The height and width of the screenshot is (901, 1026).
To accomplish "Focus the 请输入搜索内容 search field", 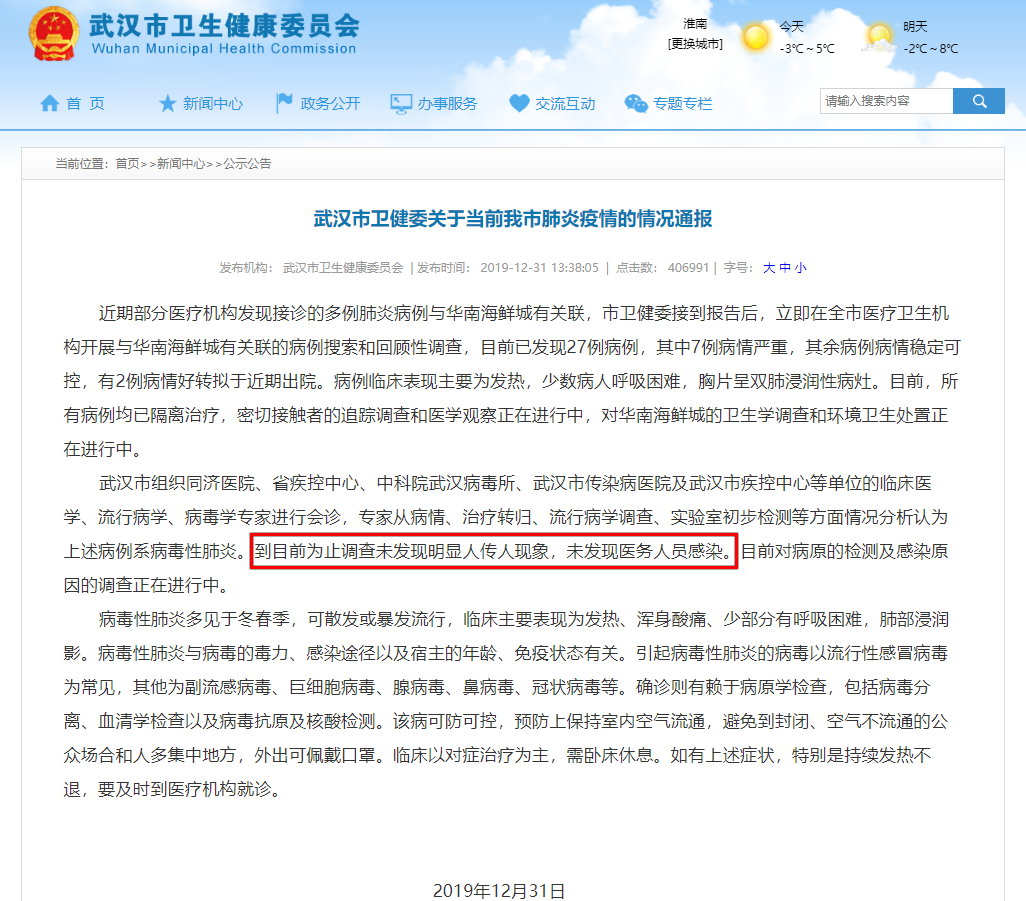I will tap(885, 101).
